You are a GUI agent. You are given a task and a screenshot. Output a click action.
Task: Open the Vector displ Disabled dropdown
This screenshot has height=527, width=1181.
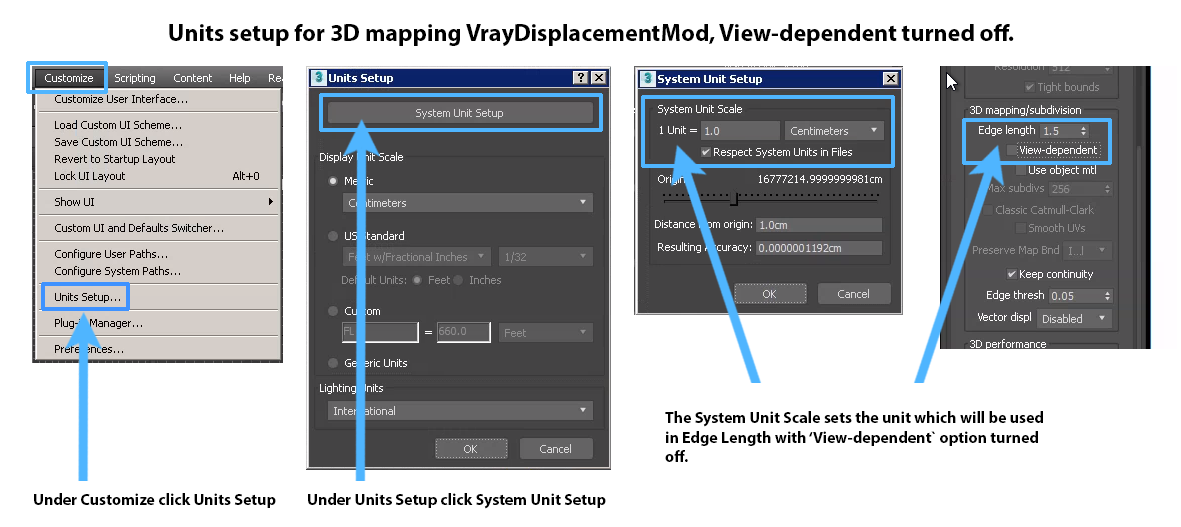(1074, 318)
